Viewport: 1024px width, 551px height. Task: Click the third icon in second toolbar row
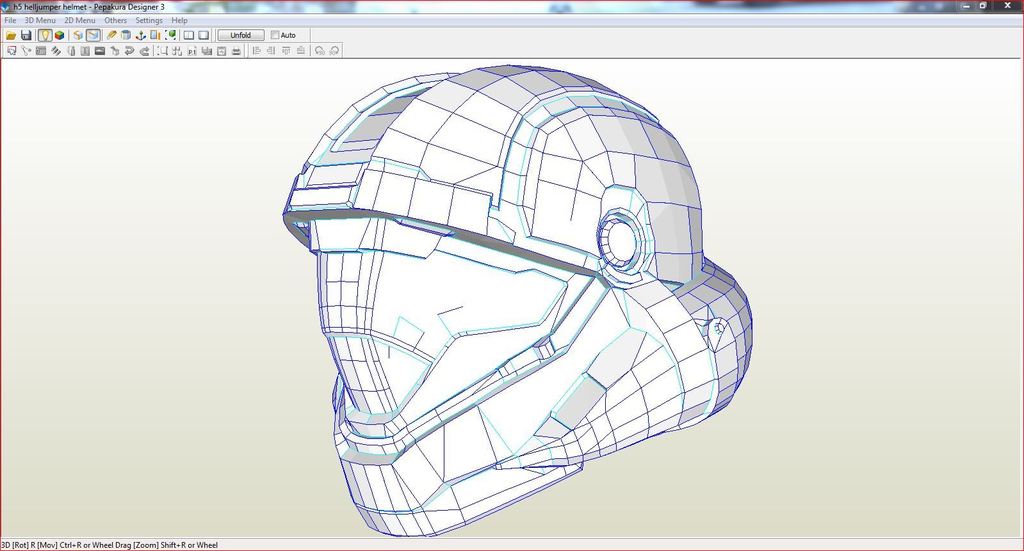tap(40, 50)
